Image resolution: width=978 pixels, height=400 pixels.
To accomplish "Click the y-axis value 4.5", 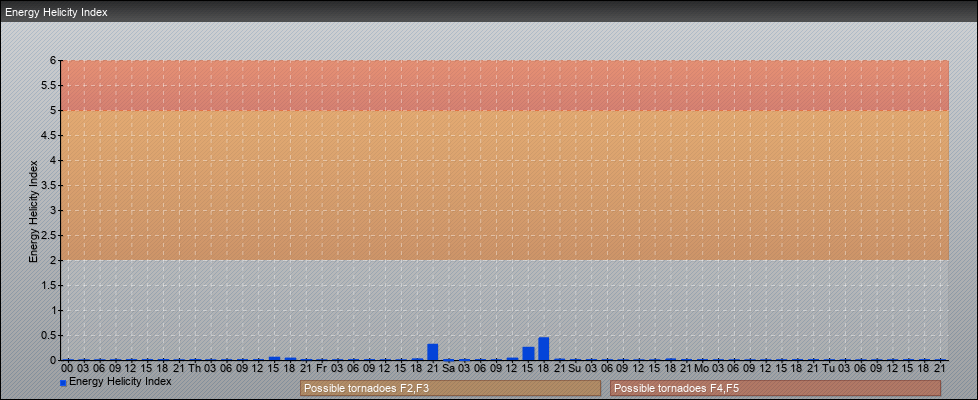I will (x=49, y=135).
